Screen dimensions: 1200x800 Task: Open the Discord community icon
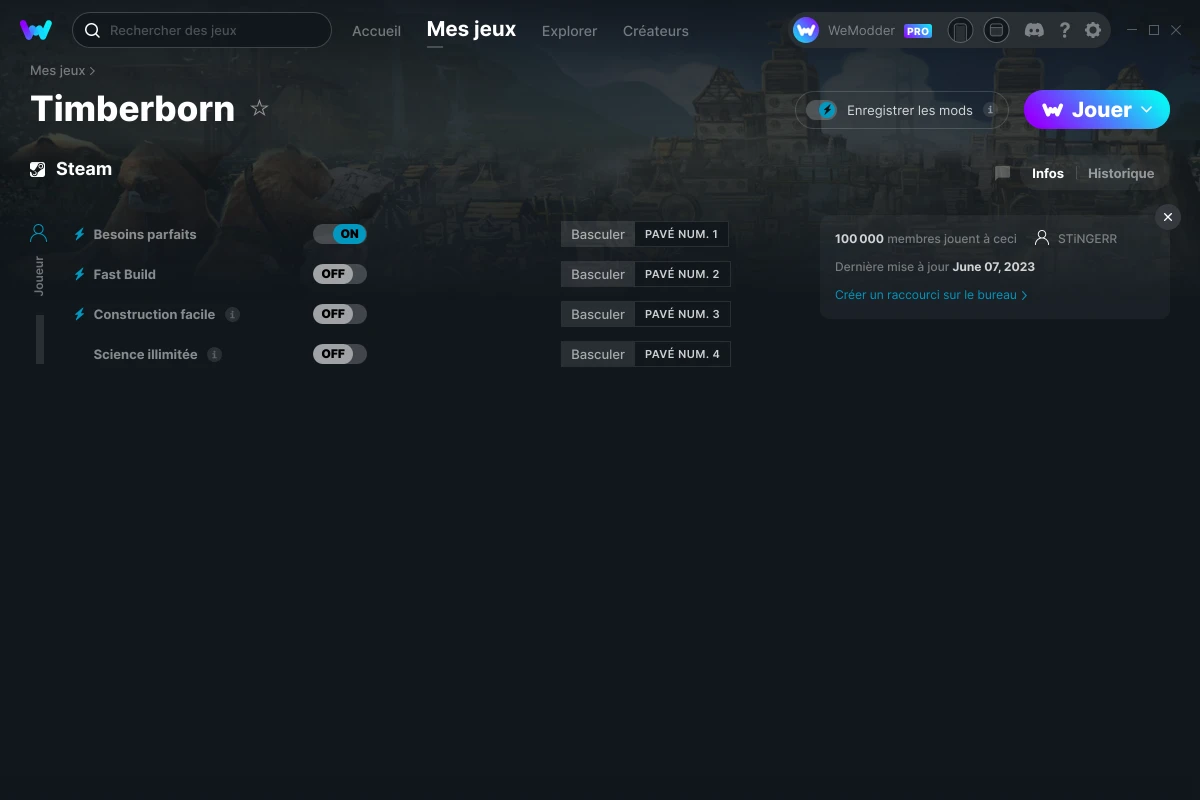point(1035,30)
